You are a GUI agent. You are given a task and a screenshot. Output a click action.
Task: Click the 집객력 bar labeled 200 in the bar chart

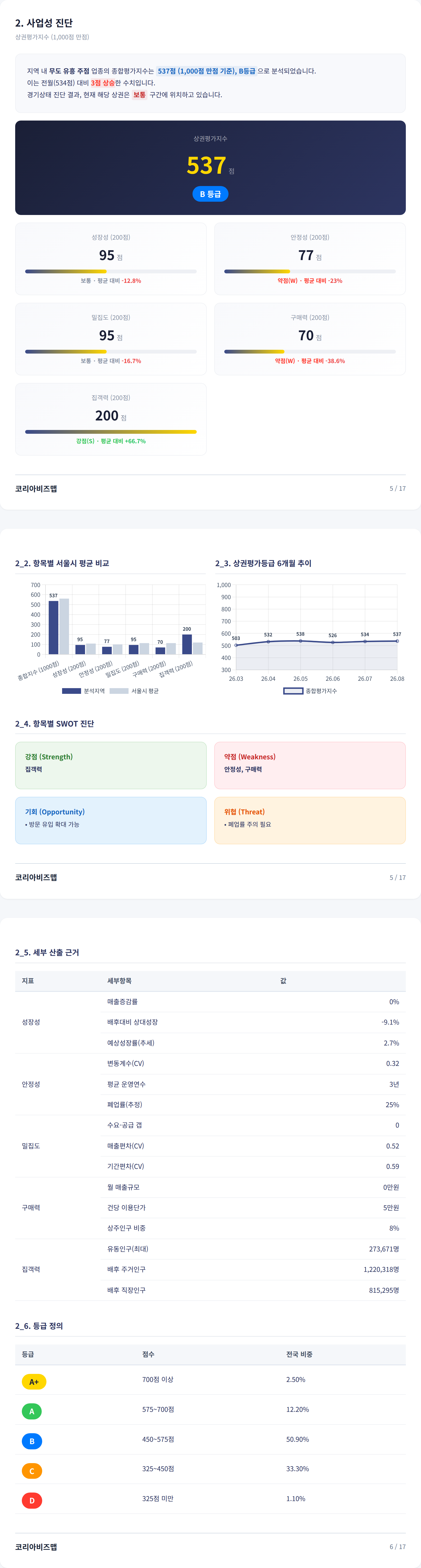(187, 645)
